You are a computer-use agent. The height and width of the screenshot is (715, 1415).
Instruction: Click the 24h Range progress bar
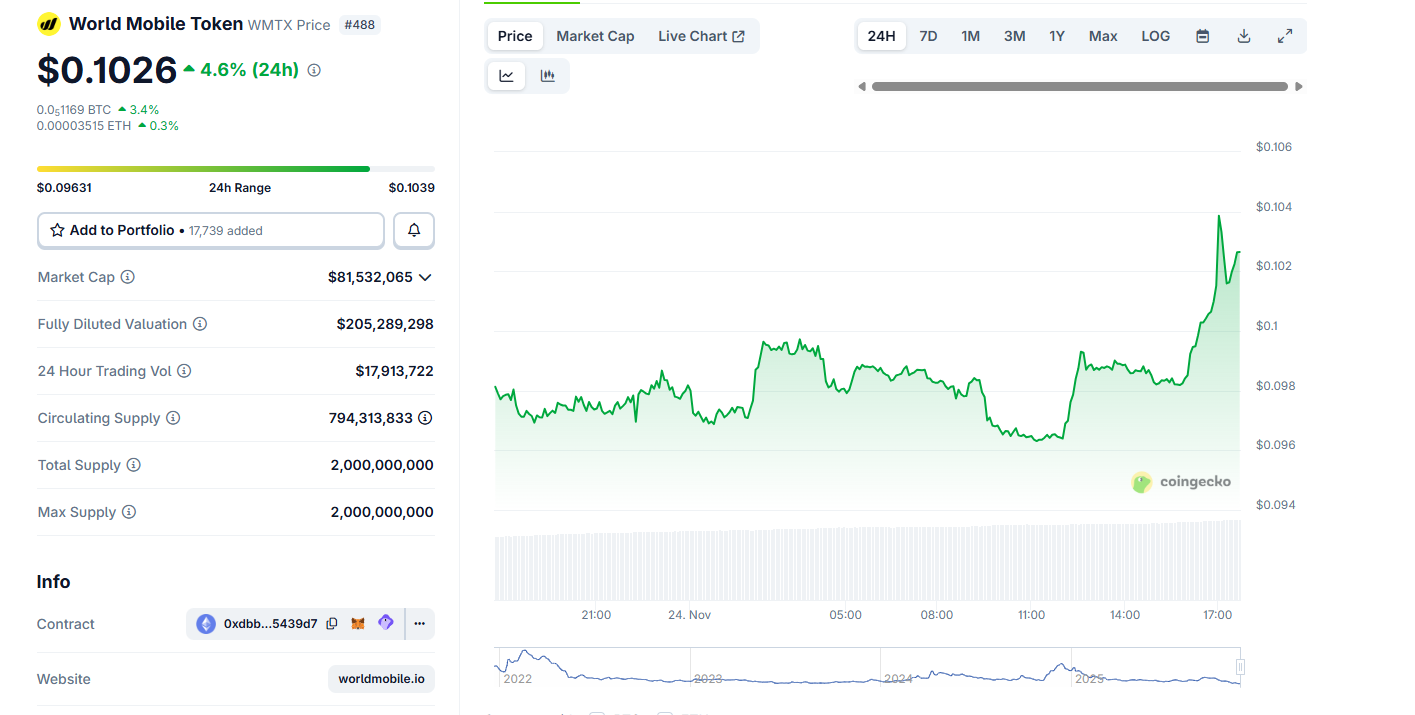click(236, 168)
